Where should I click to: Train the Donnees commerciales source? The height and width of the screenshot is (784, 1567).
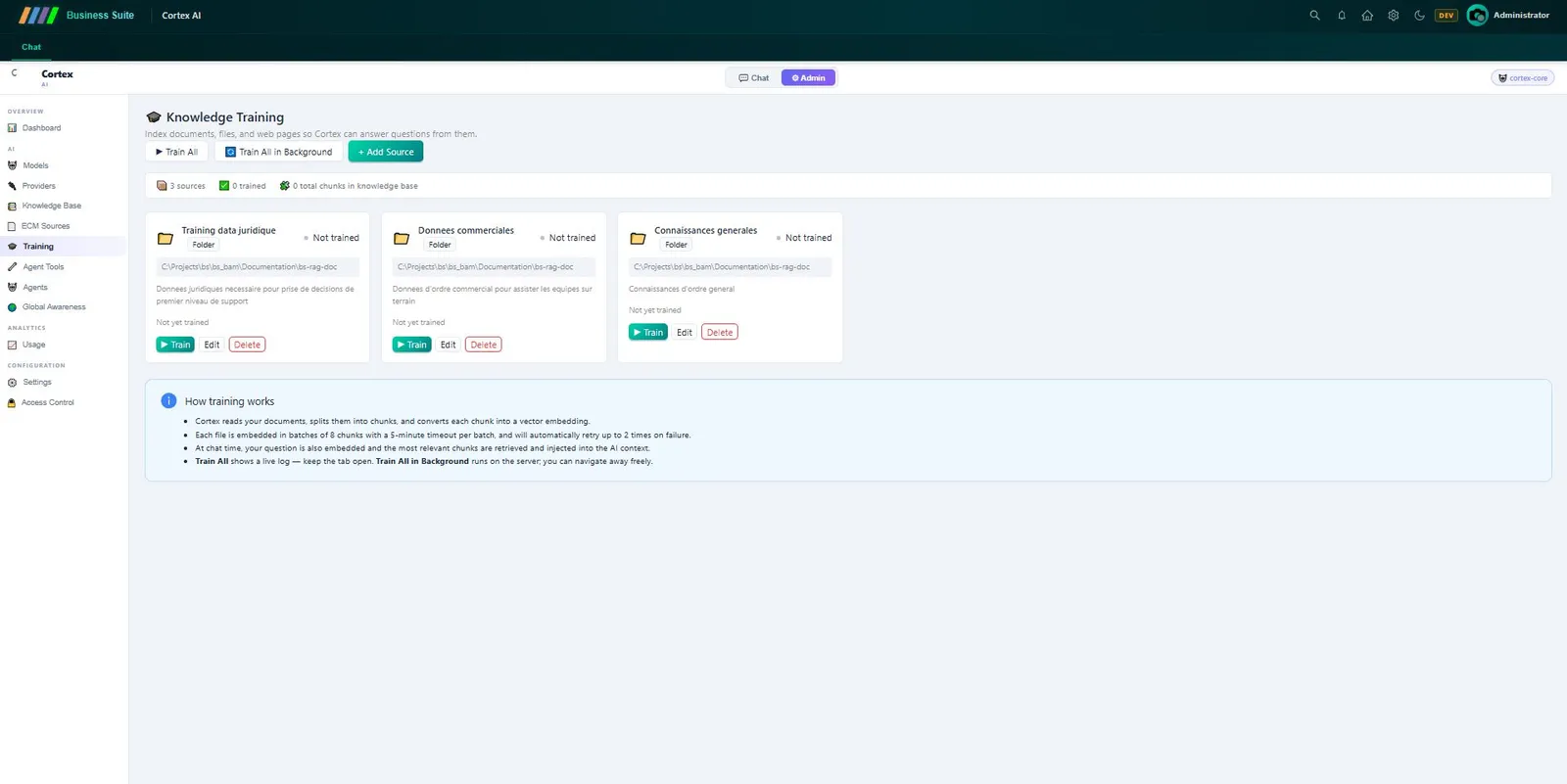[x=411, y=345]
